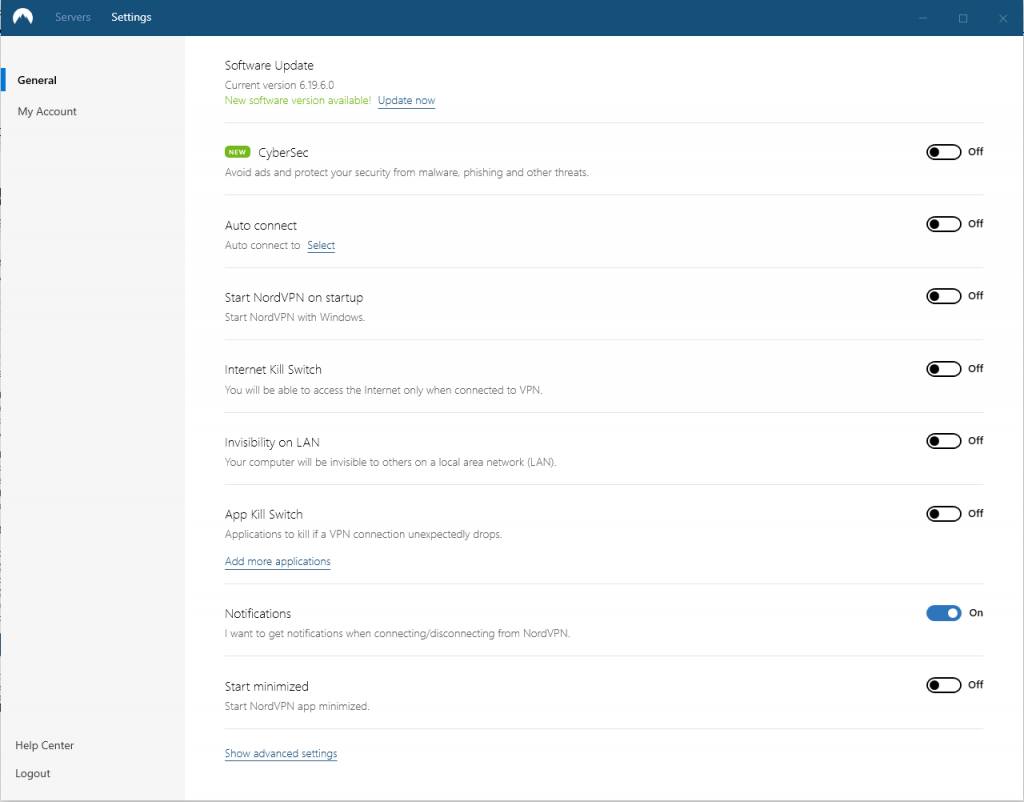Image resolution: width=1024 pixels, height=802 pixels.
Task: Click 'Start NordVPN with Windows.' description
Action: (295, 317)
